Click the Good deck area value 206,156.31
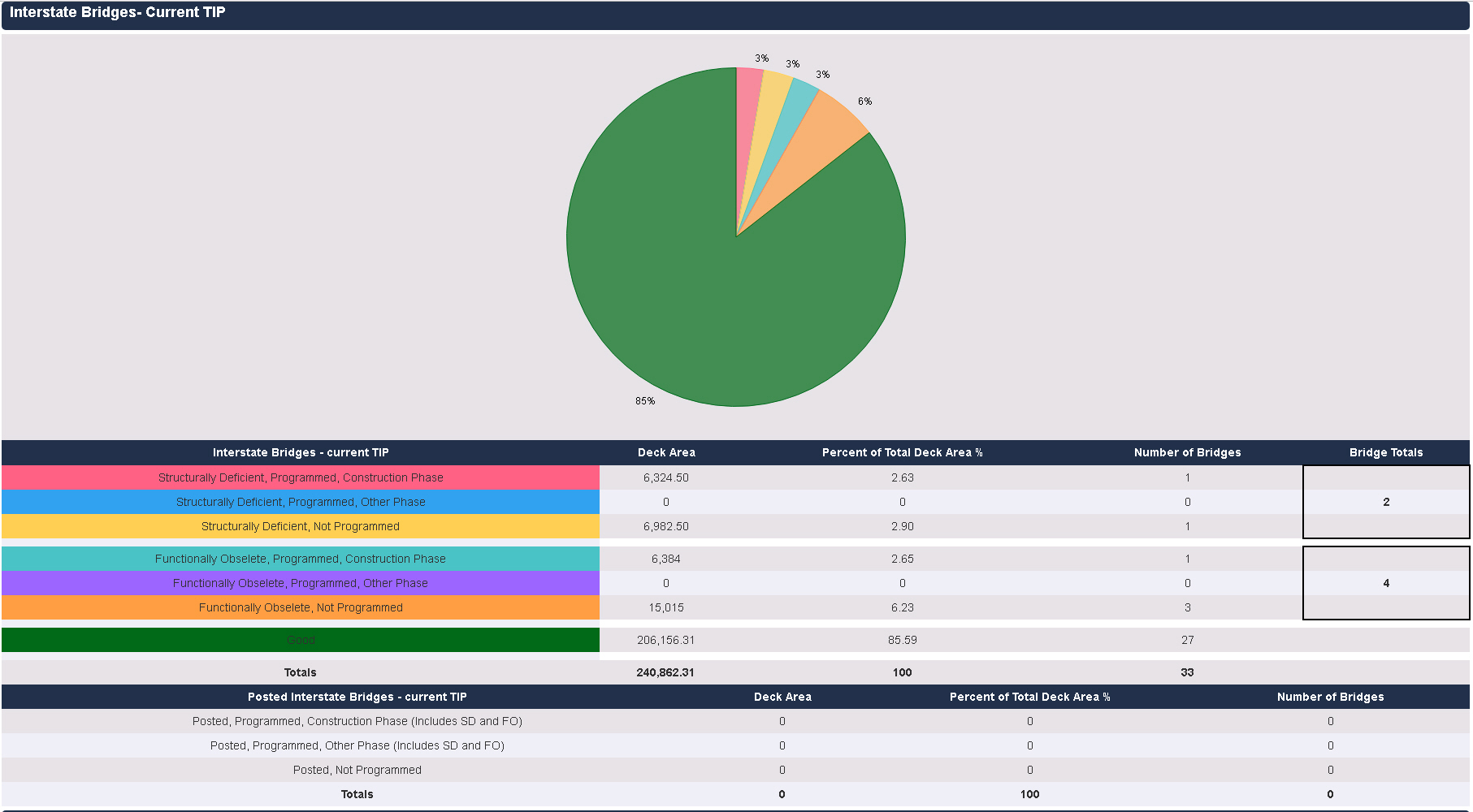 (665, 640)
